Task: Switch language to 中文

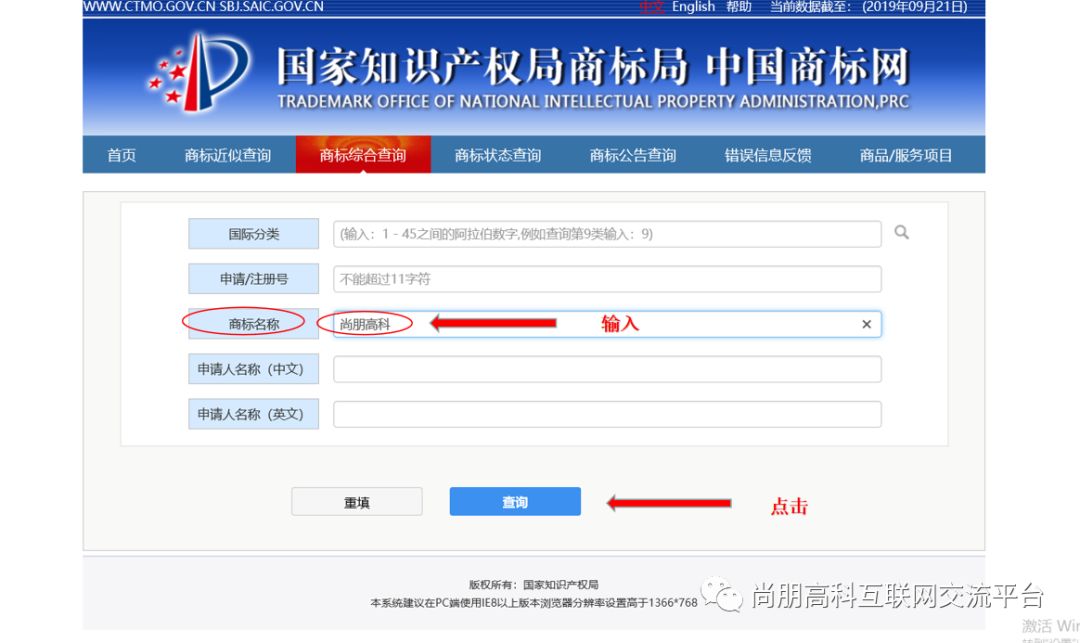Action: (652, 7)
